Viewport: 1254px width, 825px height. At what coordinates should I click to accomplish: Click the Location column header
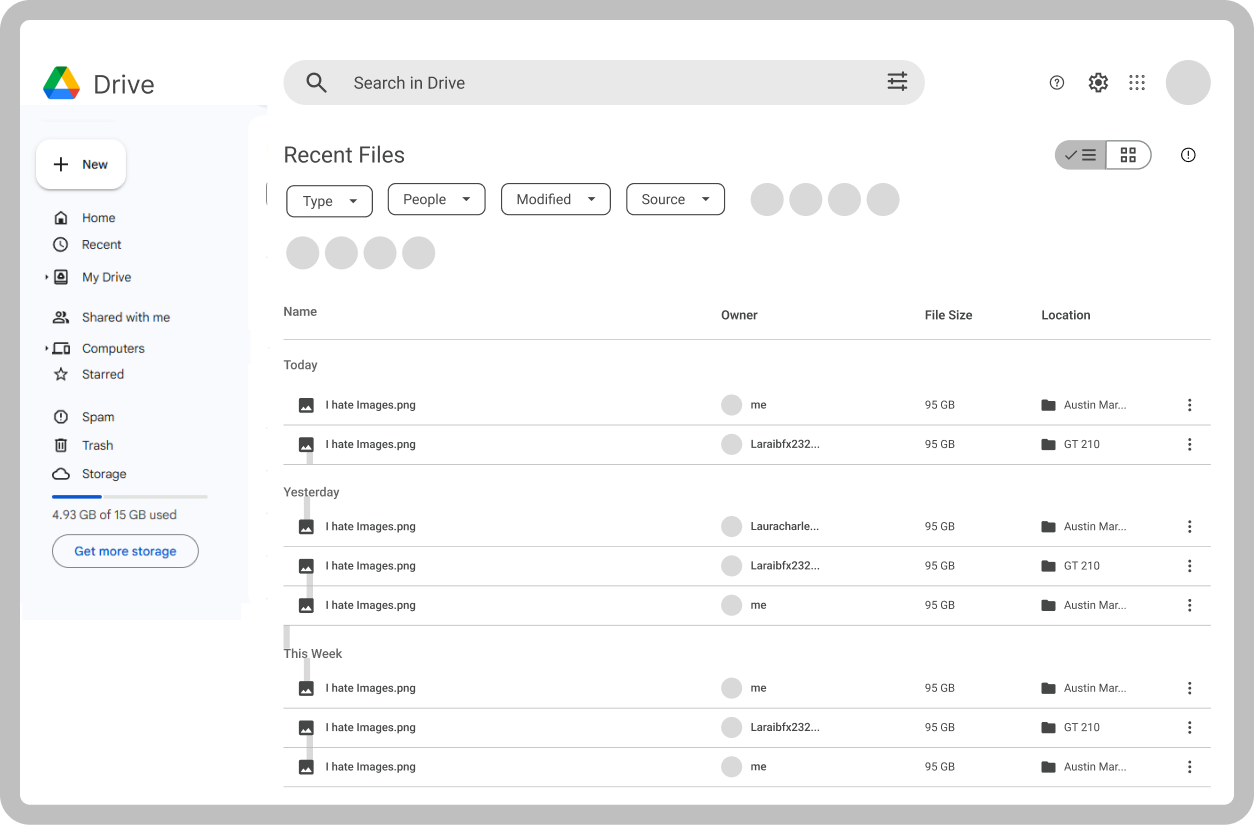(x=1065, y=315)
